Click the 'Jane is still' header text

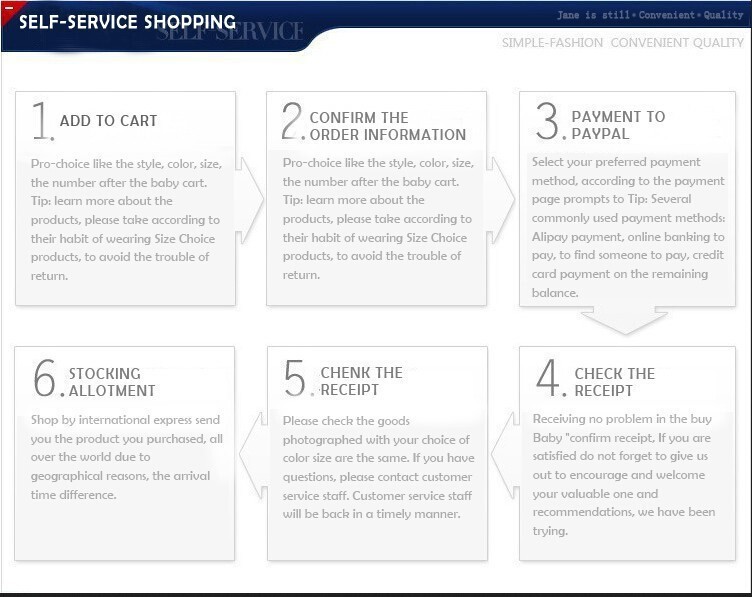594,15
